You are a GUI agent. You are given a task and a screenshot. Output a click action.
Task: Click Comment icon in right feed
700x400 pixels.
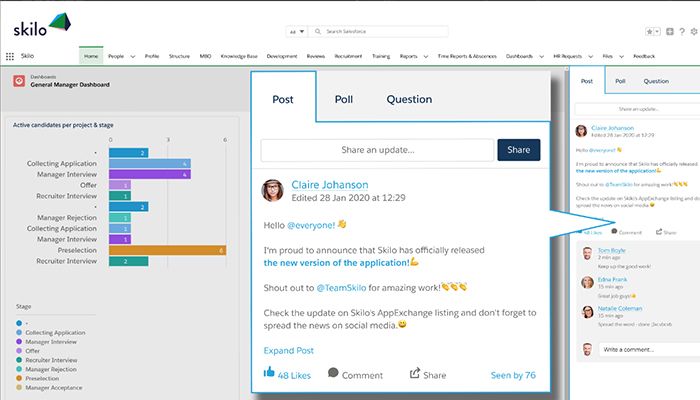click(x=614, y=231)
